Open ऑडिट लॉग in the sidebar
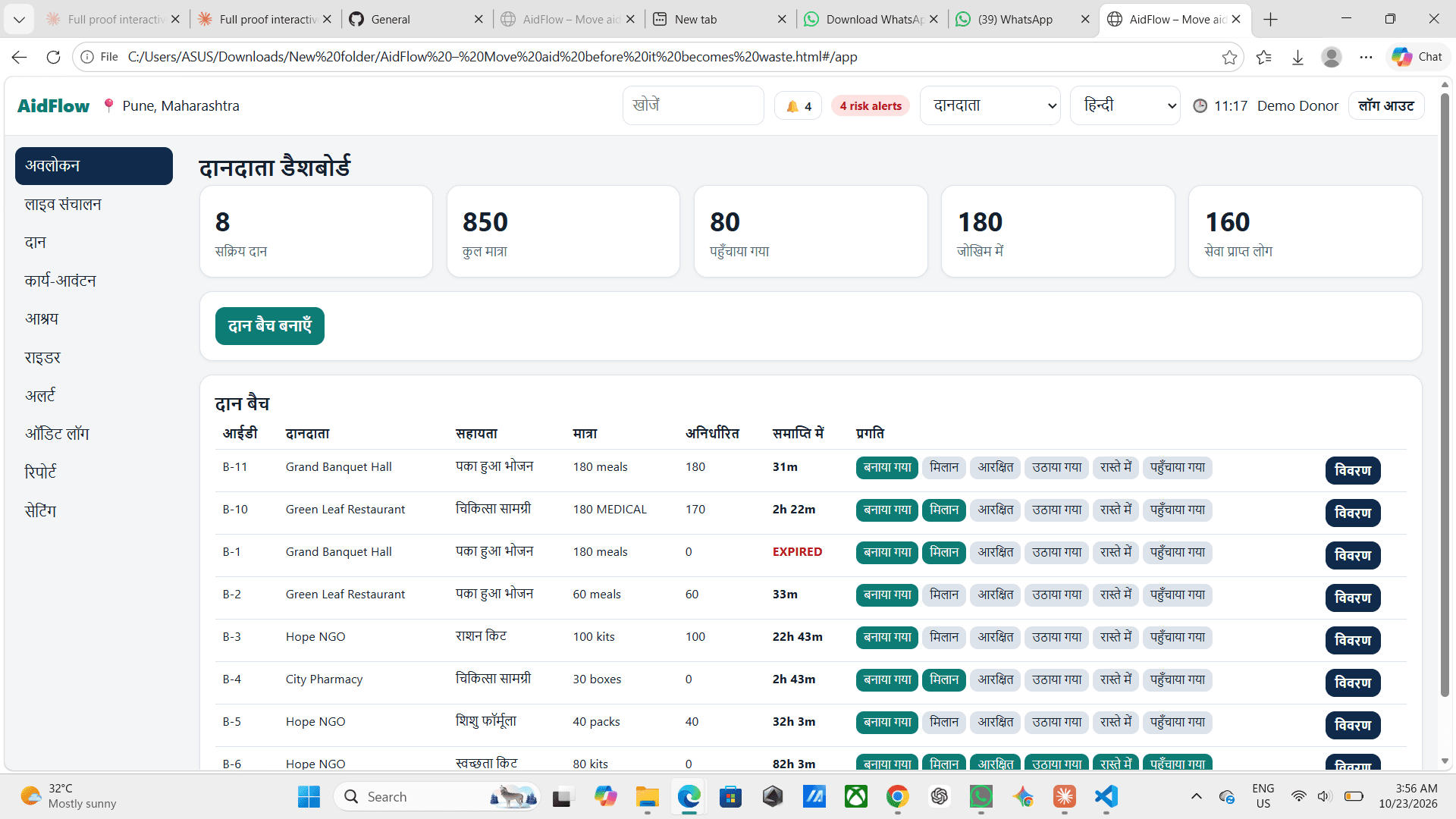The height and width of the screenshot is (819, 1456). pos(94,435)
